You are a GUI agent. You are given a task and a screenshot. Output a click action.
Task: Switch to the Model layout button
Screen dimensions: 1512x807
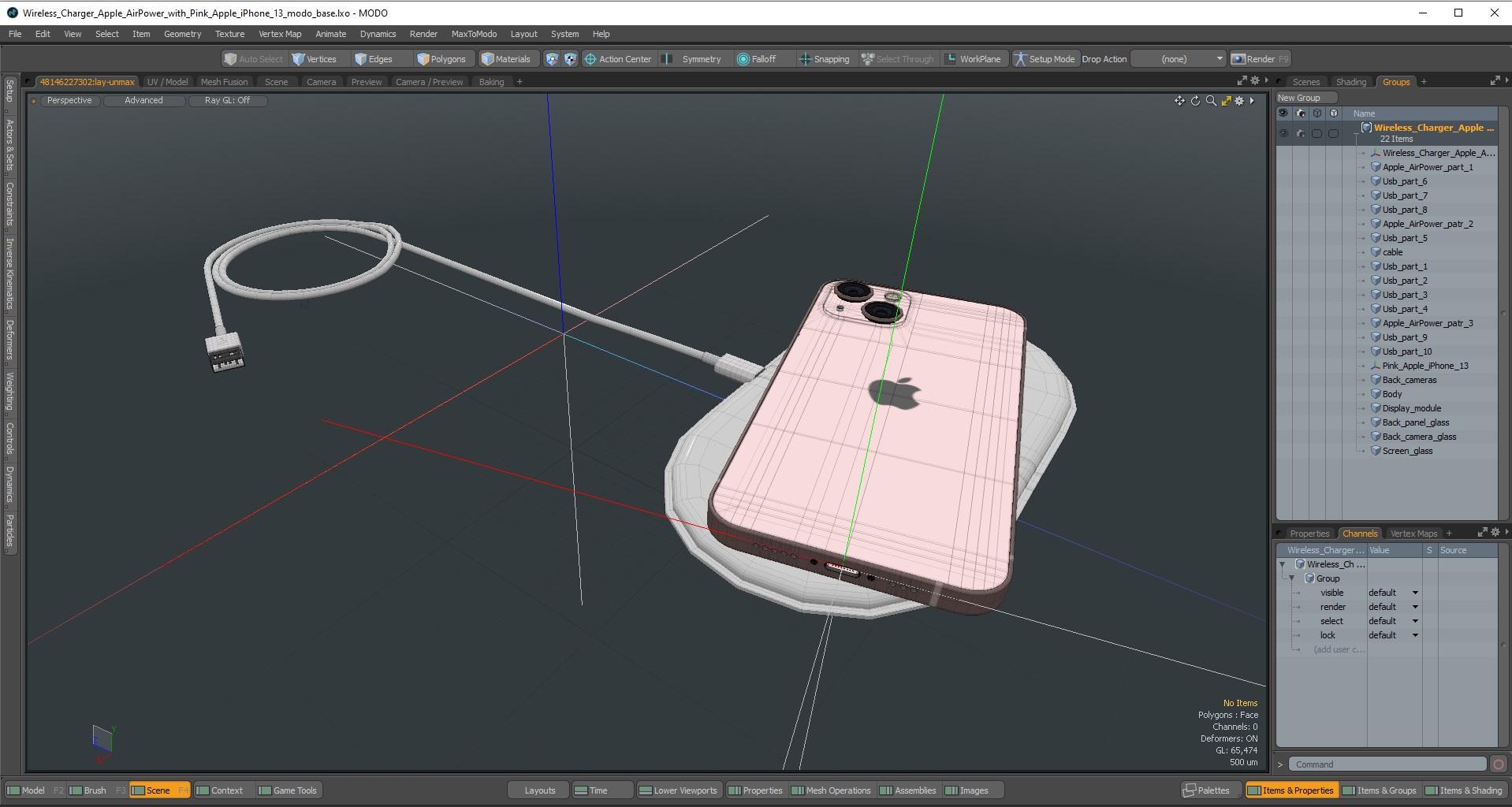coord(33,790)
